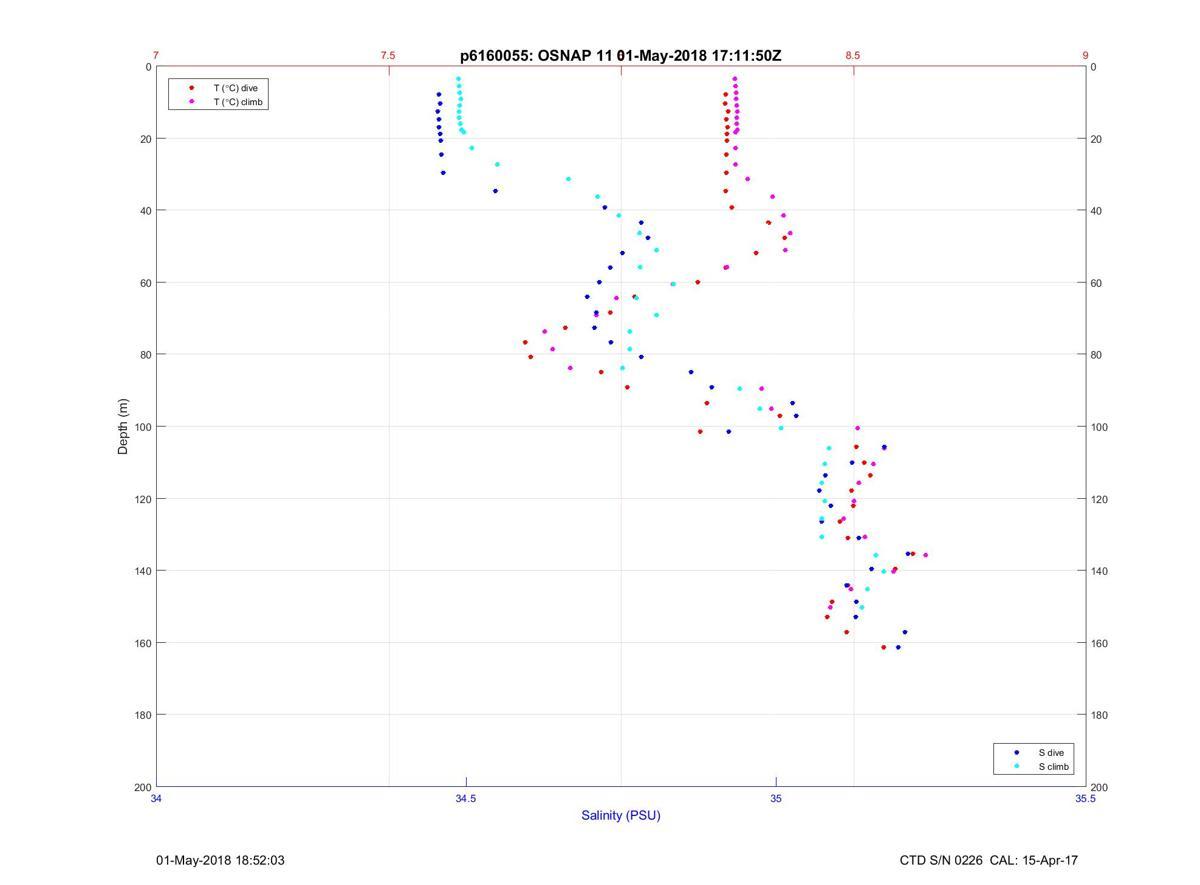Click the blue "34.5" salinity axis tick

coord(466,798)
